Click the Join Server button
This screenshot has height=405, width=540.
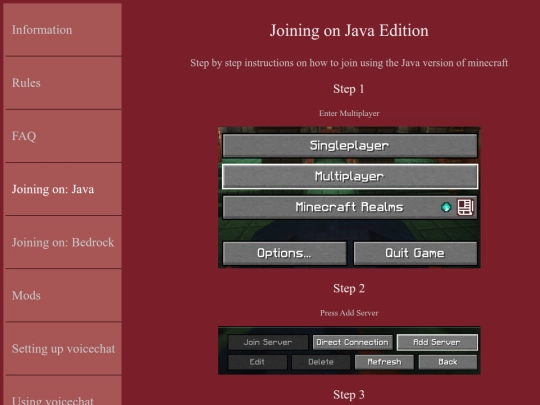coord(268,342)
